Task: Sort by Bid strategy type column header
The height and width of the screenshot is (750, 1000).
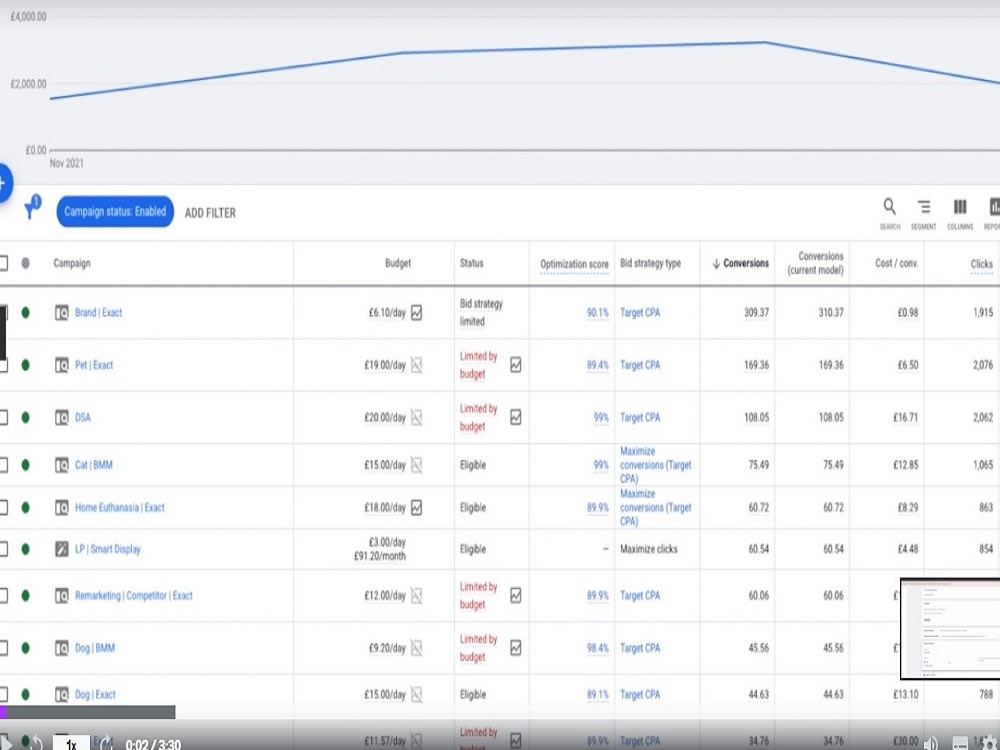Action: coord(651,263)
